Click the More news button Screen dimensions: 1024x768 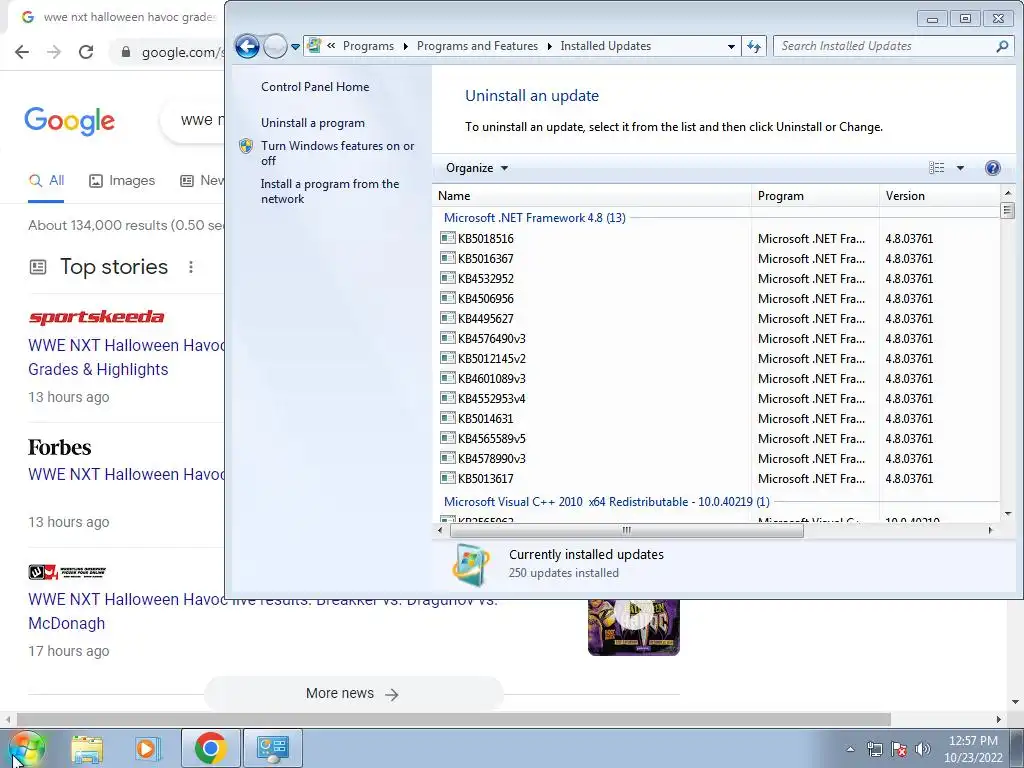coord(353,694)
